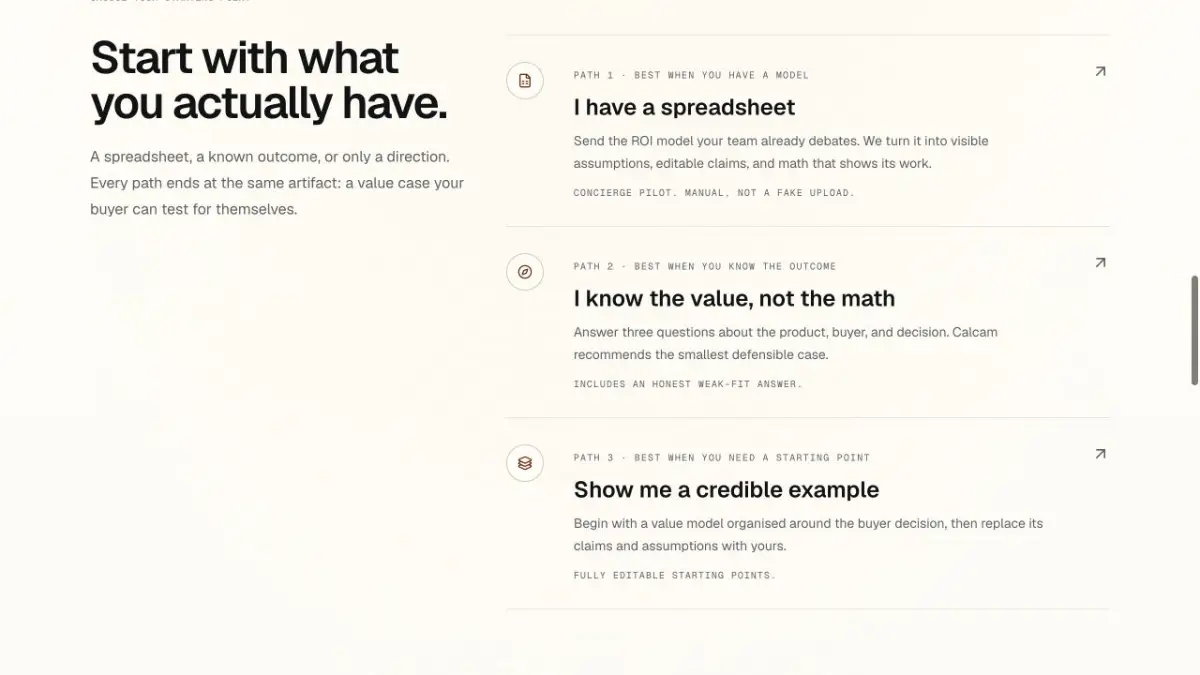1200x675 pixels.
Task: Select "I know the value, not the math"
Action: 734,298
